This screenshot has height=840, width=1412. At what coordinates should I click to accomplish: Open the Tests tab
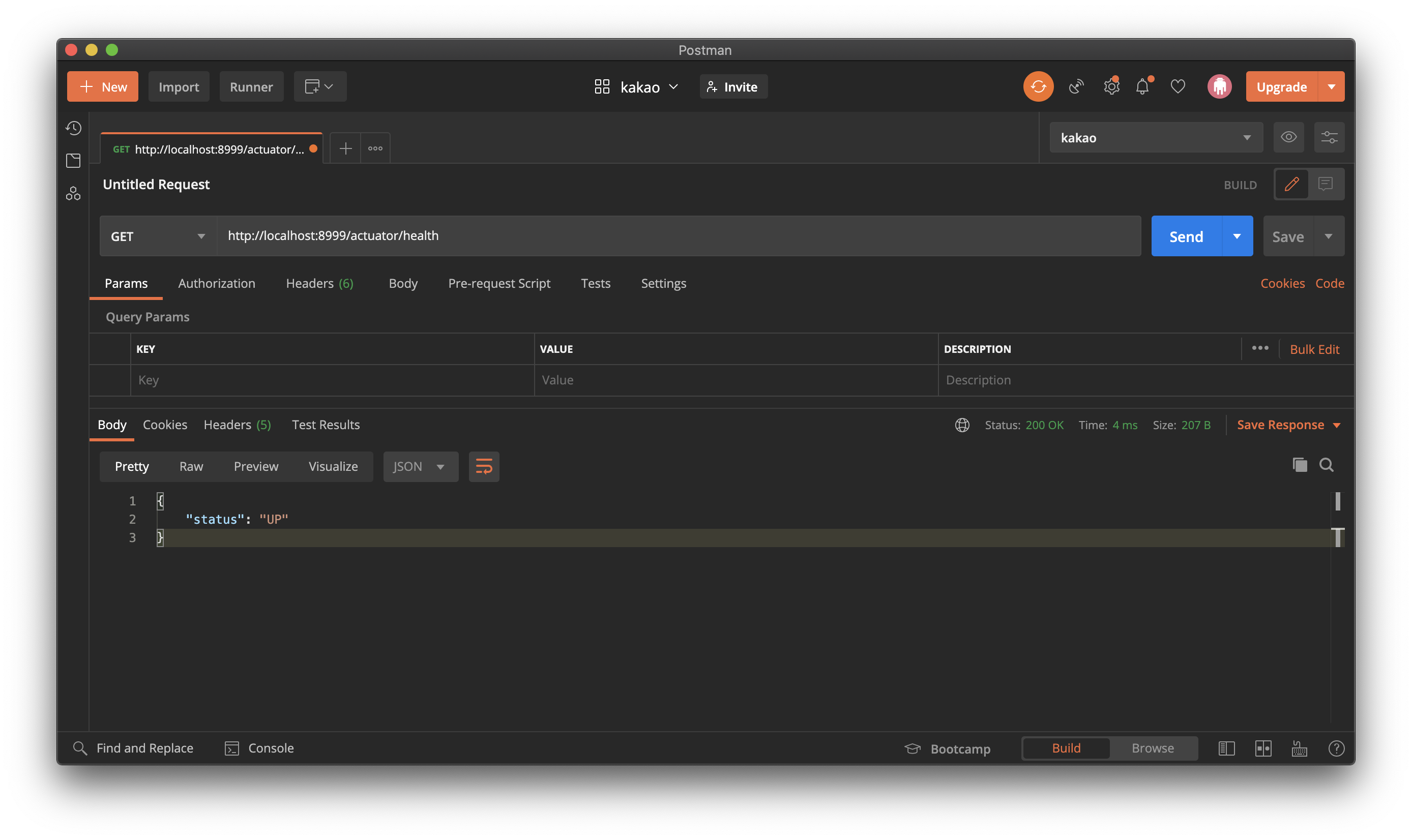(x=595, y=283)
